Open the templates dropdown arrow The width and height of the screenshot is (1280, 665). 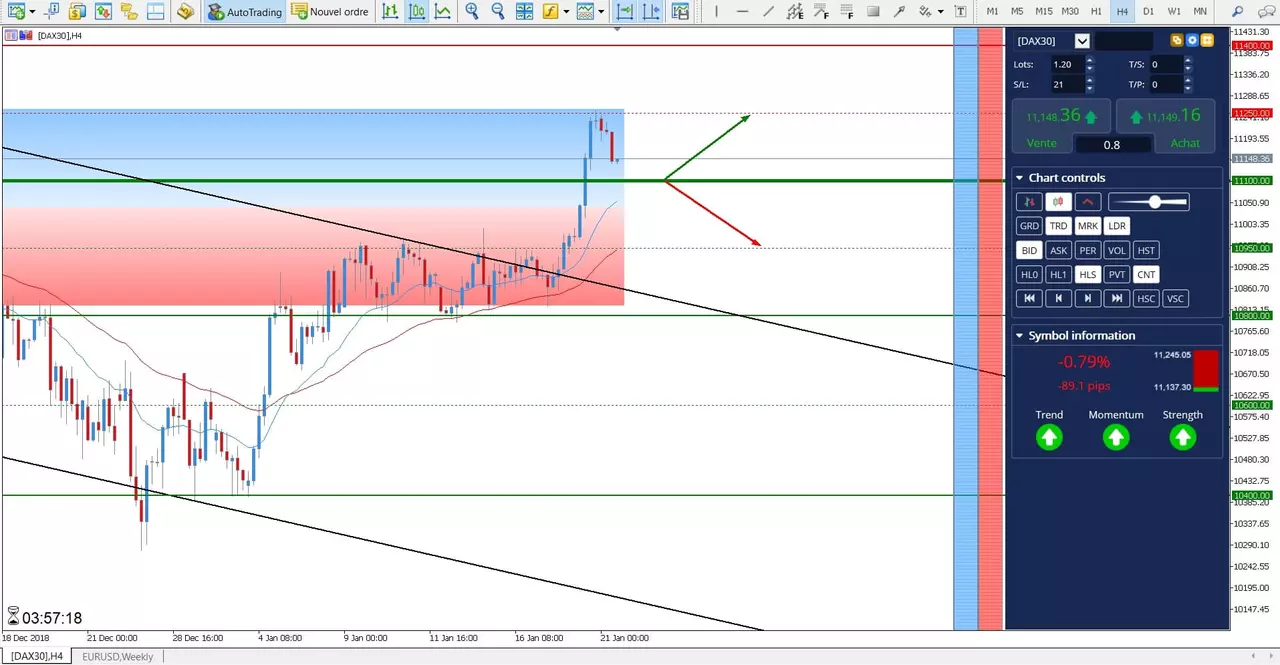601,12
